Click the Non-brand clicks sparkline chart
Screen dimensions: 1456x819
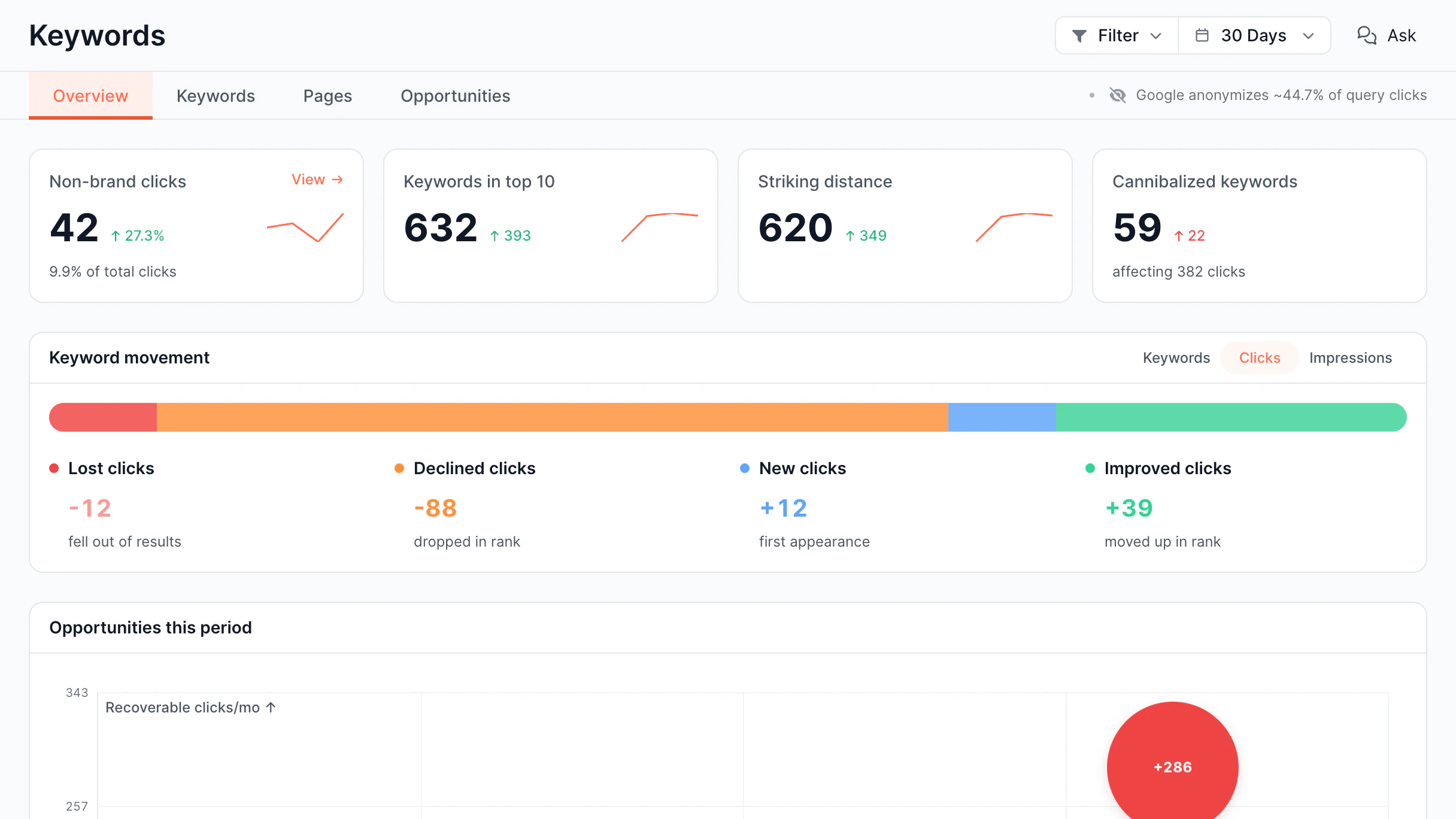[x=305, y=227]
